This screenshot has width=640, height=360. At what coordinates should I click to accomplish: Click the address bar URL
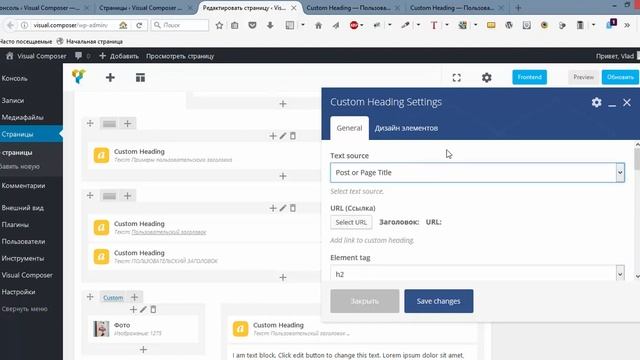coord(70,25)
